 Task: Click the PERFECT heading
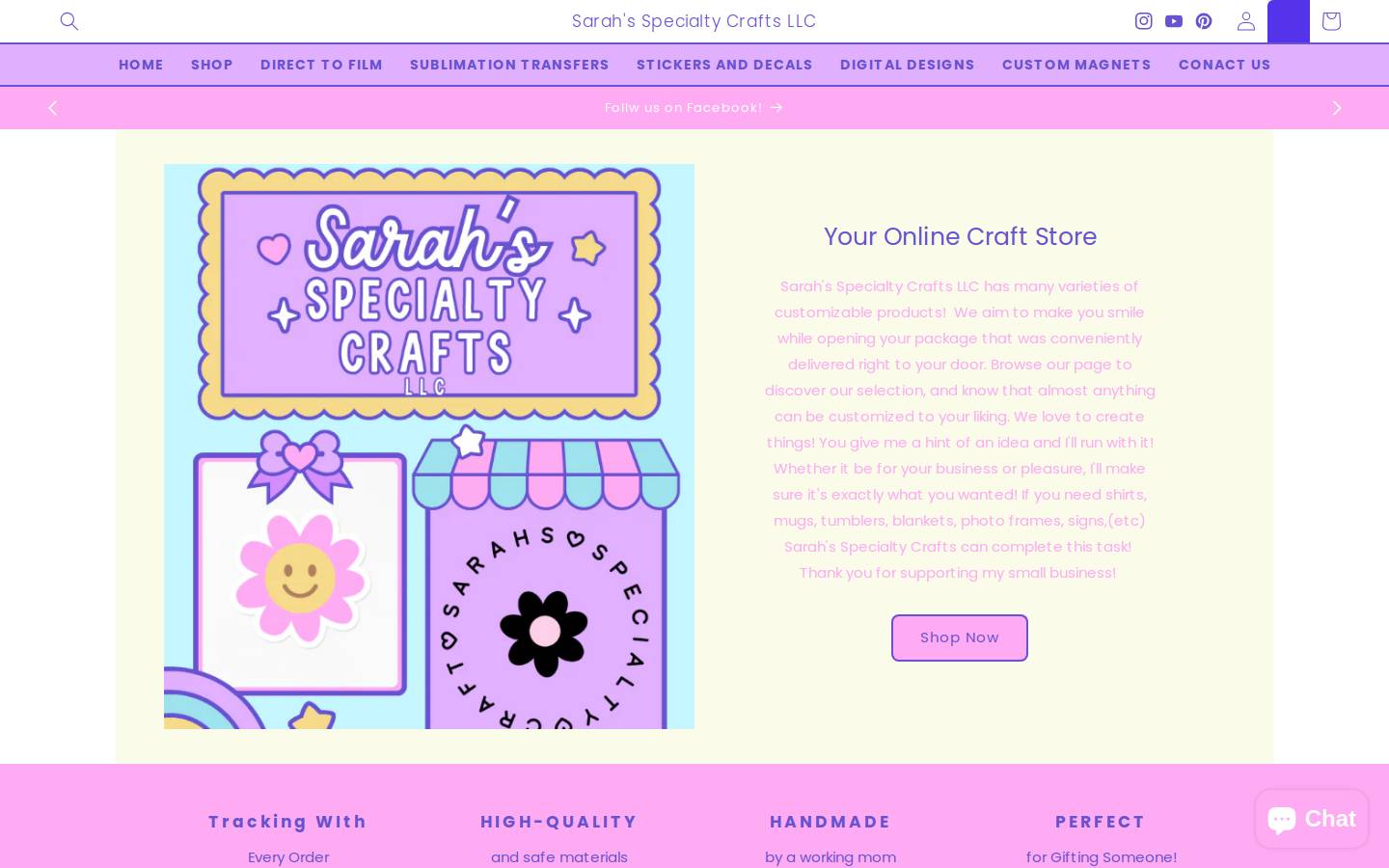coord(1101,822)
